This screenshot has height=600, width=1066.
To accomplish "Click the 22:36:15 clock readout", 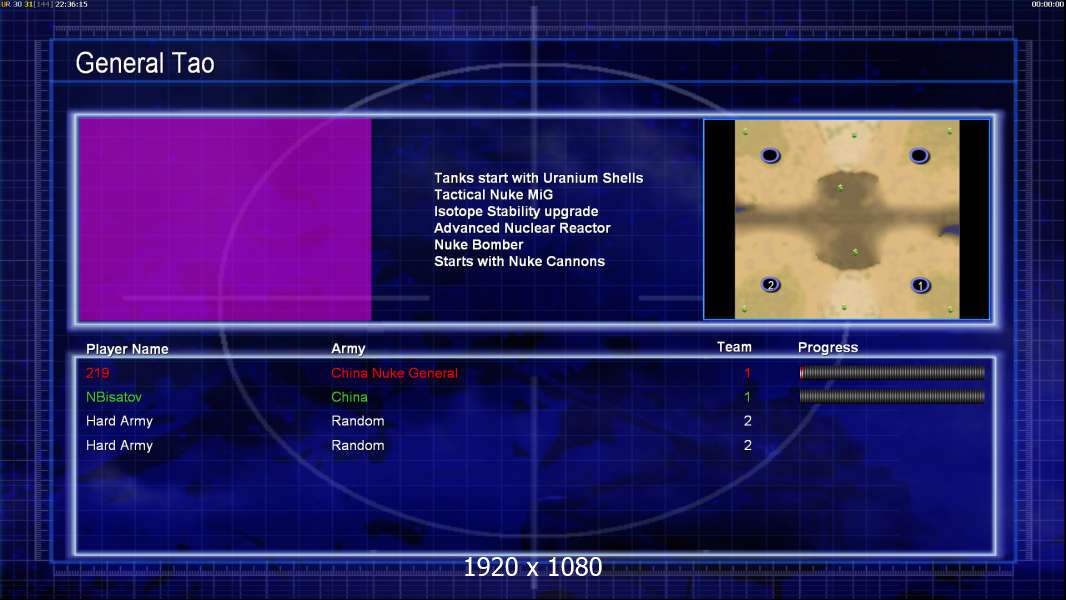I will pyautogui.click(x=71, y=4).
